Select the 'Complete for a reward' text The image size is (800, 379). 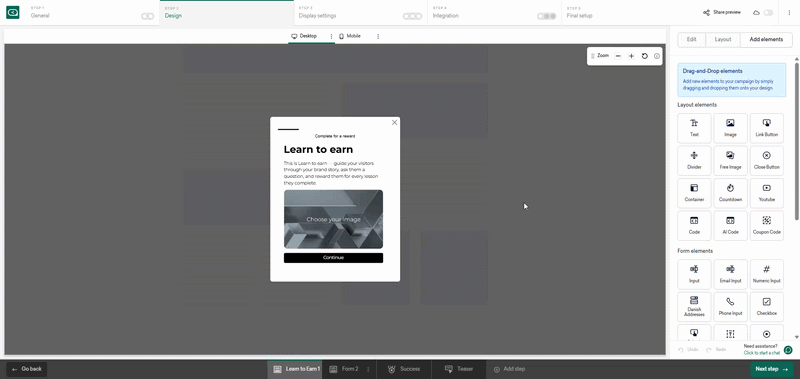coord(335,136)
